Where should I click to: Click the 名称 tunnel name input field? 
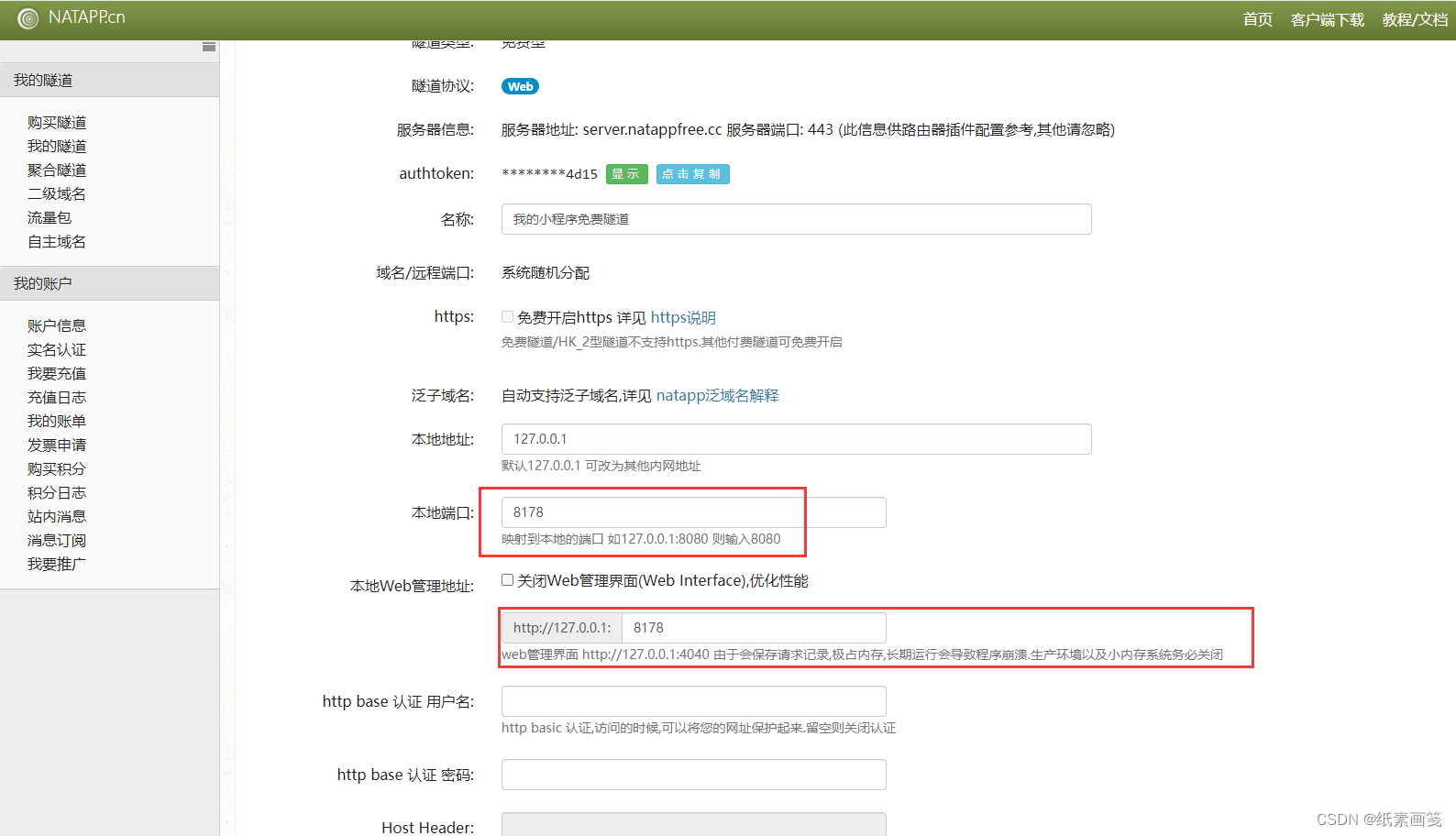[796, 219]
